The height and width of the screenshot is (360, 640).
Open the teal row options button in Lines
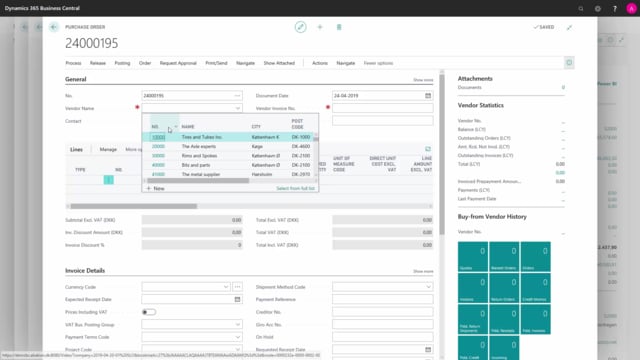[x=109, y=180]
